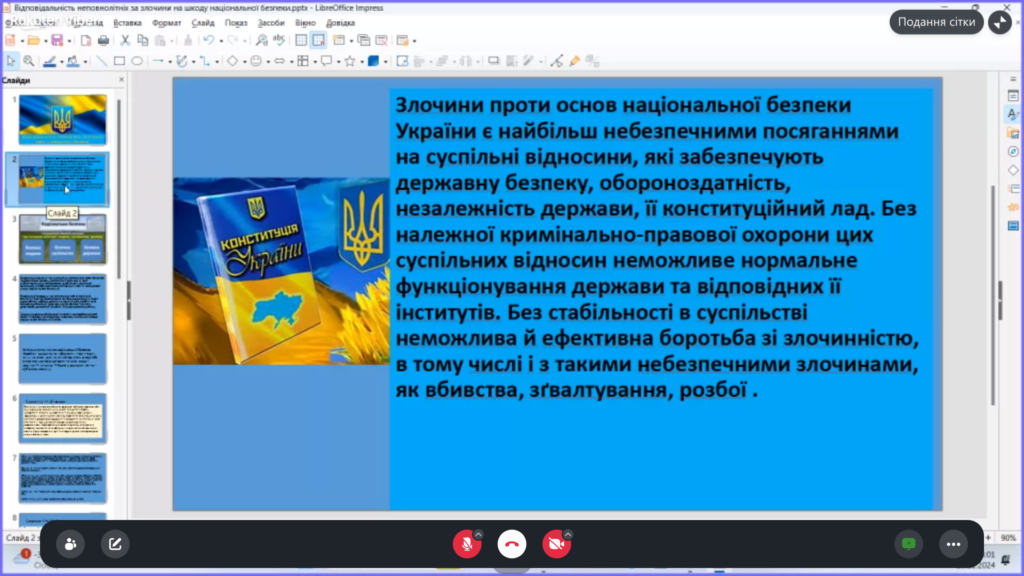Open the sidebar Navigator compass icon
The image size is (1024, 576).
tap(1012, 151)
